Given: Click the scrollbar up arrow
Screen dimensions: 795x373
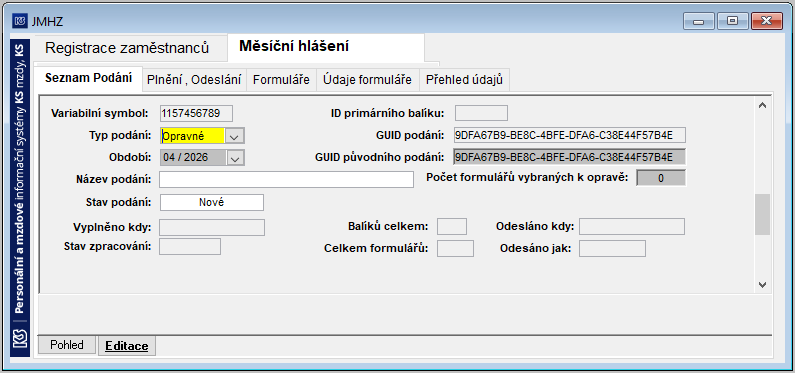Looking at the screenshot, I should coord(762,105).
